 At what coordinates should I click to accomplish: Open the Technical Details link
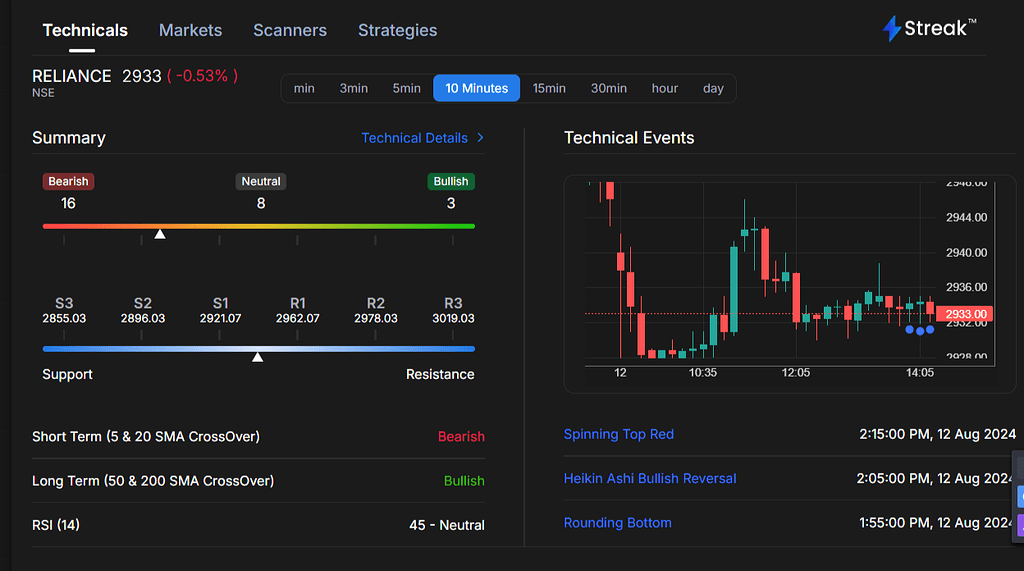(x=414, y=138)
